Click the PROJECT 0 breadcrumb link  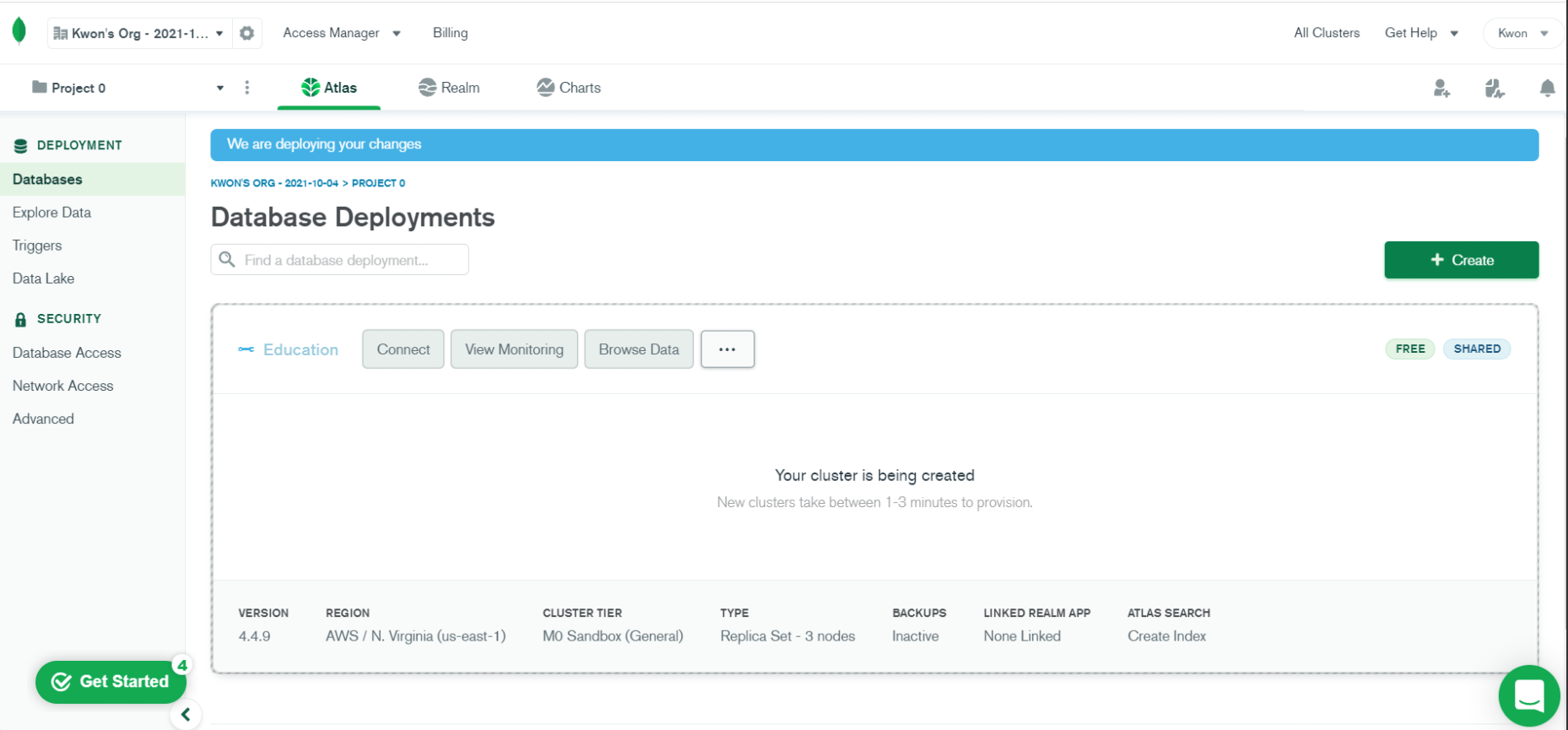(x=378, y=183)
